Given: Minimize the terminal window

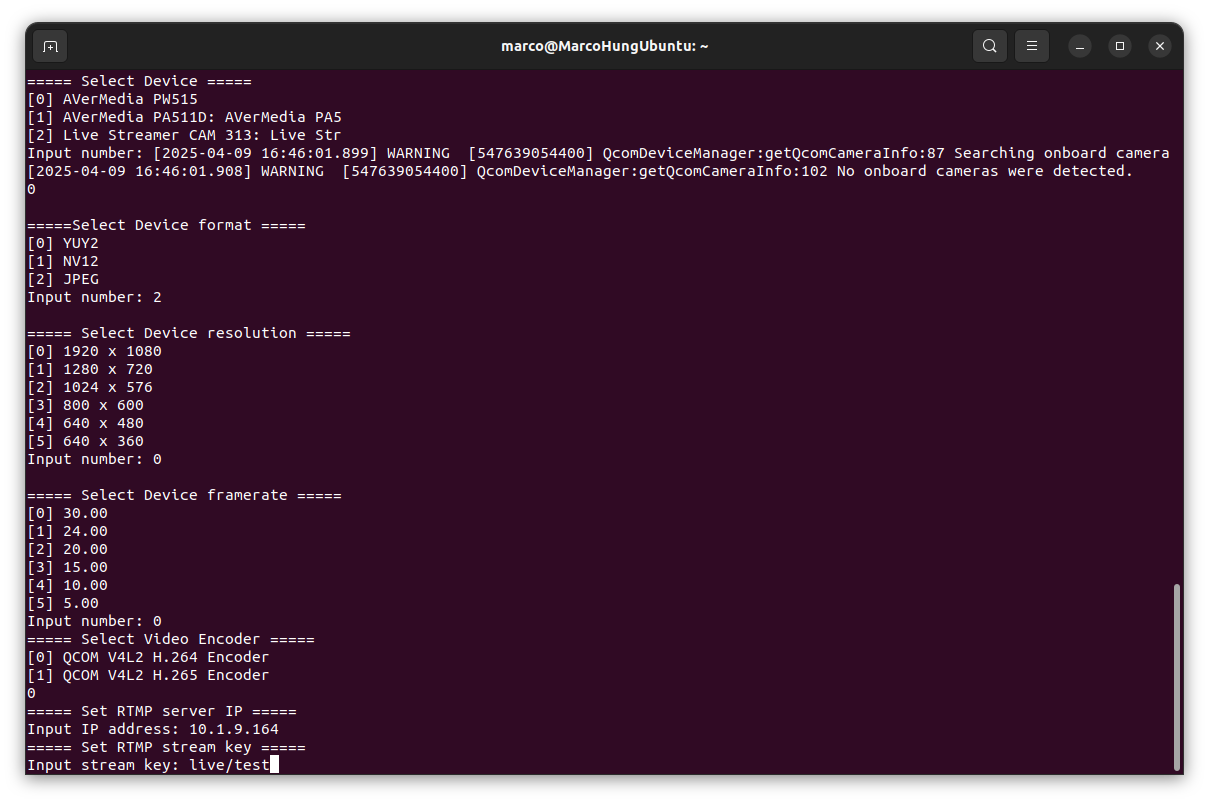Looking at the screenshot, I should click(x=1079, y=46).
